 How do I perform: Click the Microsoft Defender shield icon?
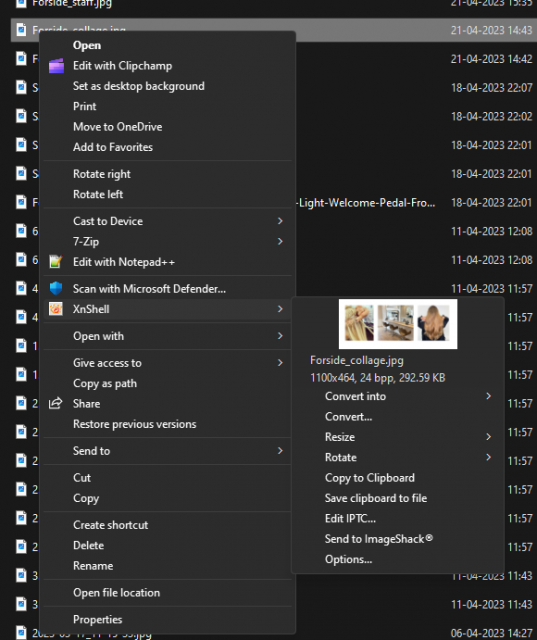click(x=56, y=289)
